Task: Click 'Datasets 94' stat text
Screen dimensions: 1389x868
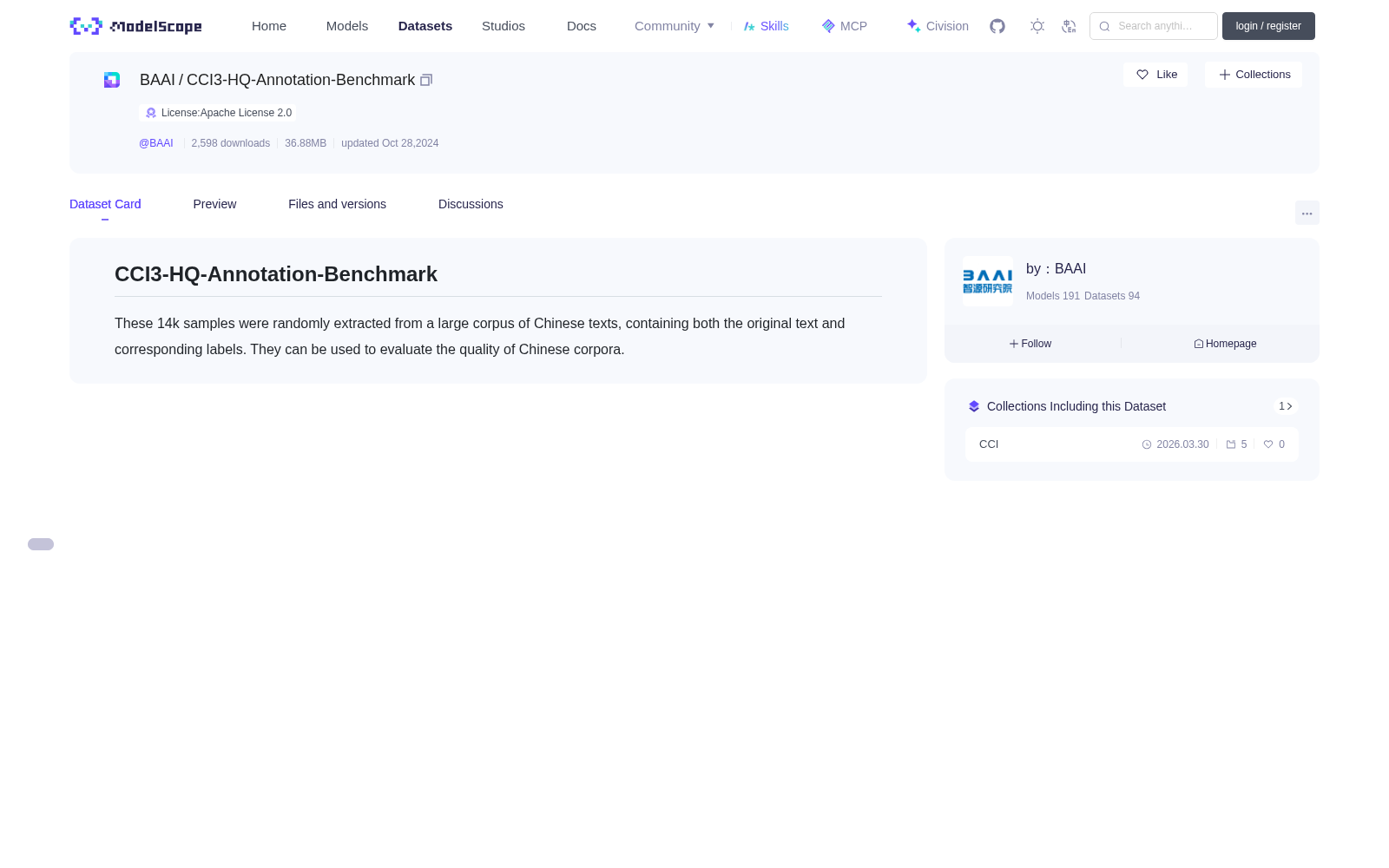Action: click(x=1112, y=296)
